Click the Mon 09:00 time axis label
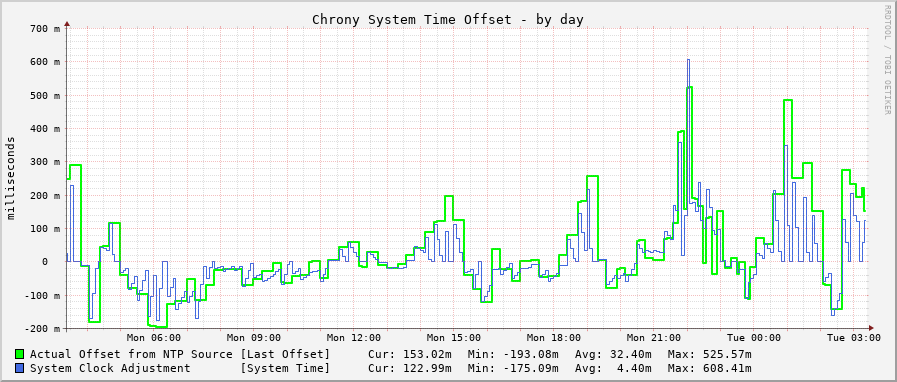Image resolution: width=897 pixels, height=382 pixels. pos(254,338)
